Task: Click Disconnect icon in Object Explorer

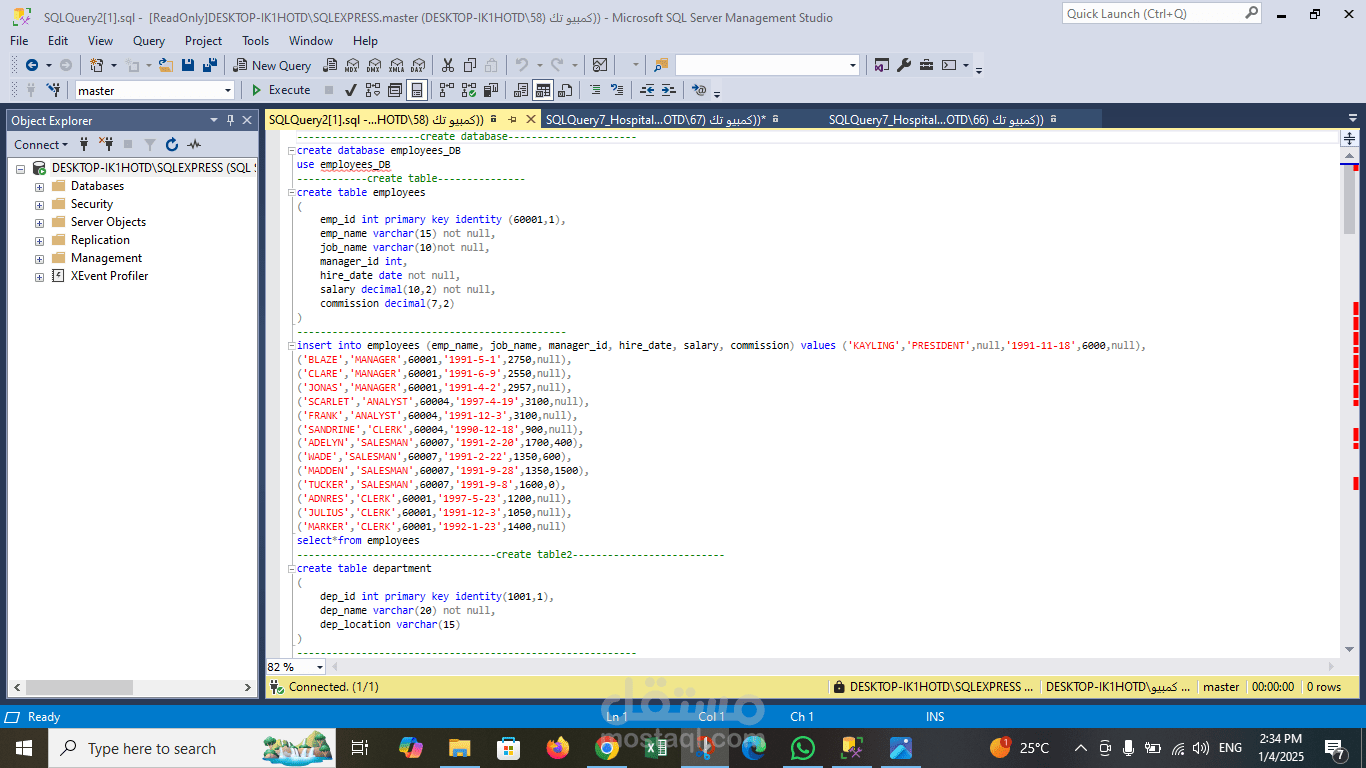Action: coord(105,145)
